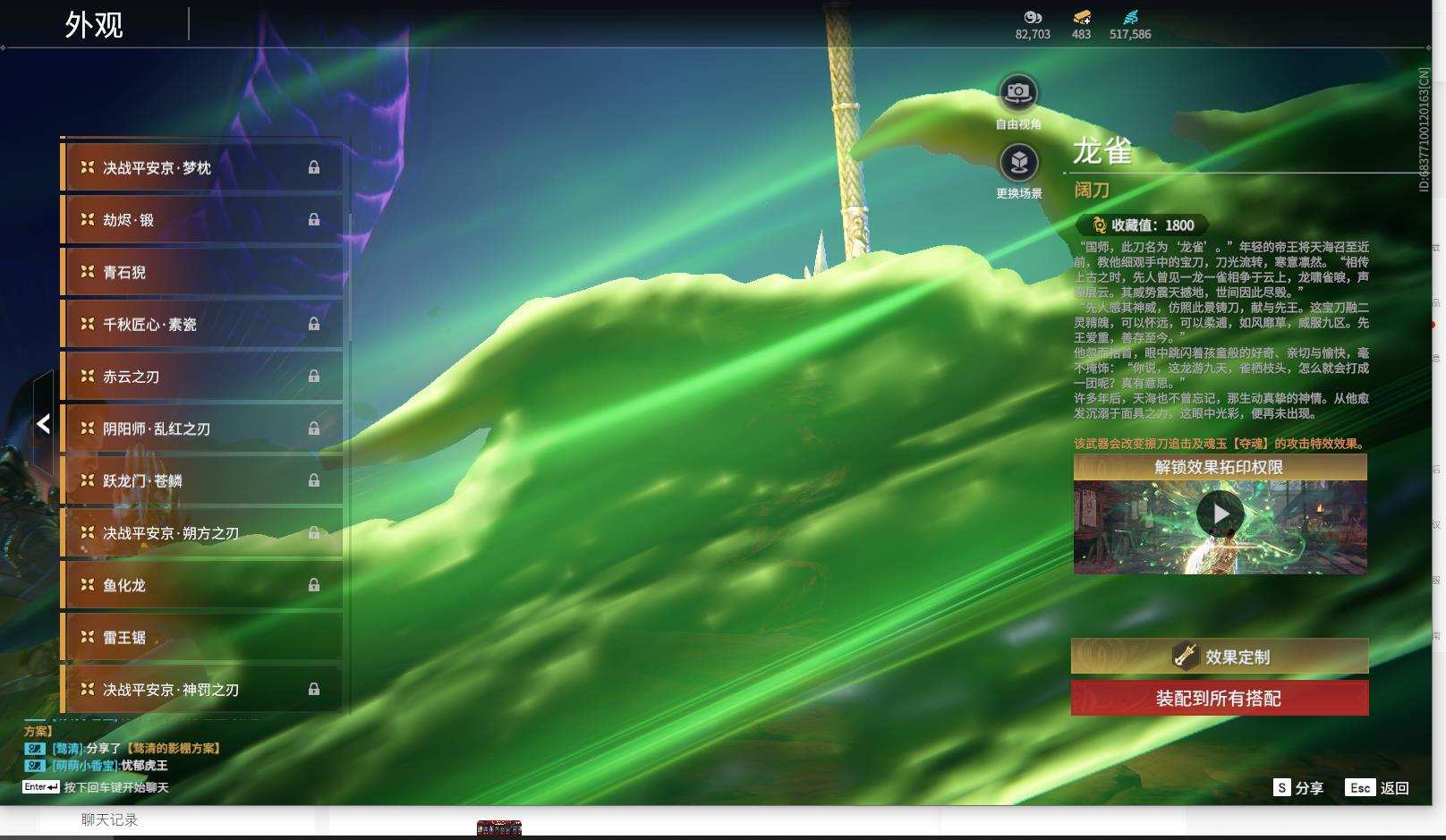Image resolution: width=1446 pixels, height=840 pixels.
Task: Click the lock icon on 千秋匠心·素瓷
Action: pyautogui.click(x=314, y=324)
